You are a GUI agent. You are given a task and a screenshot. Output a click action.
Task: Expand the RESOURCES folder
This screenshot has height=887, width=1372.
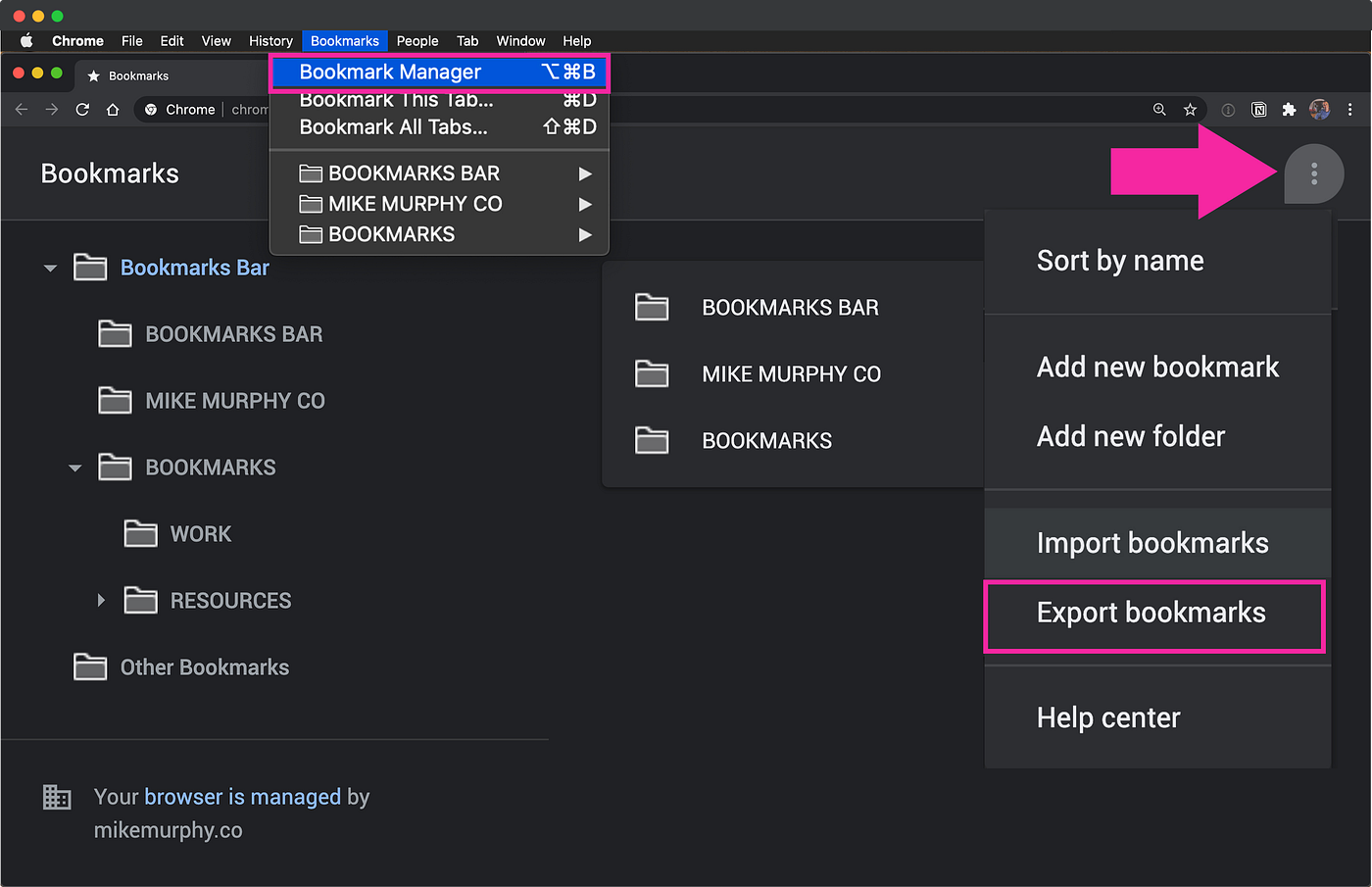point(101,600)
